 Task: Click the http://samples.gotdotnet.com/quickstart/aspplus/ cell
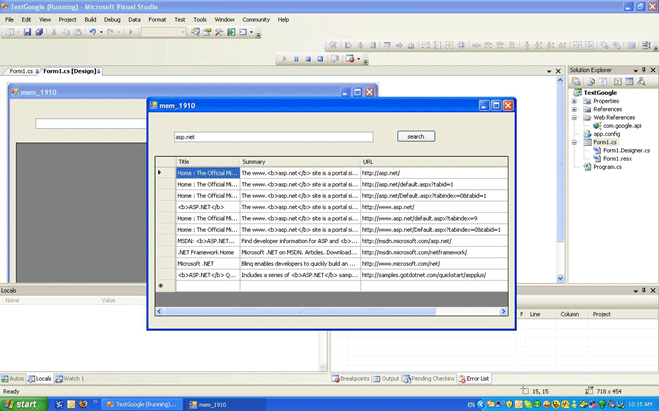point(434,275)
